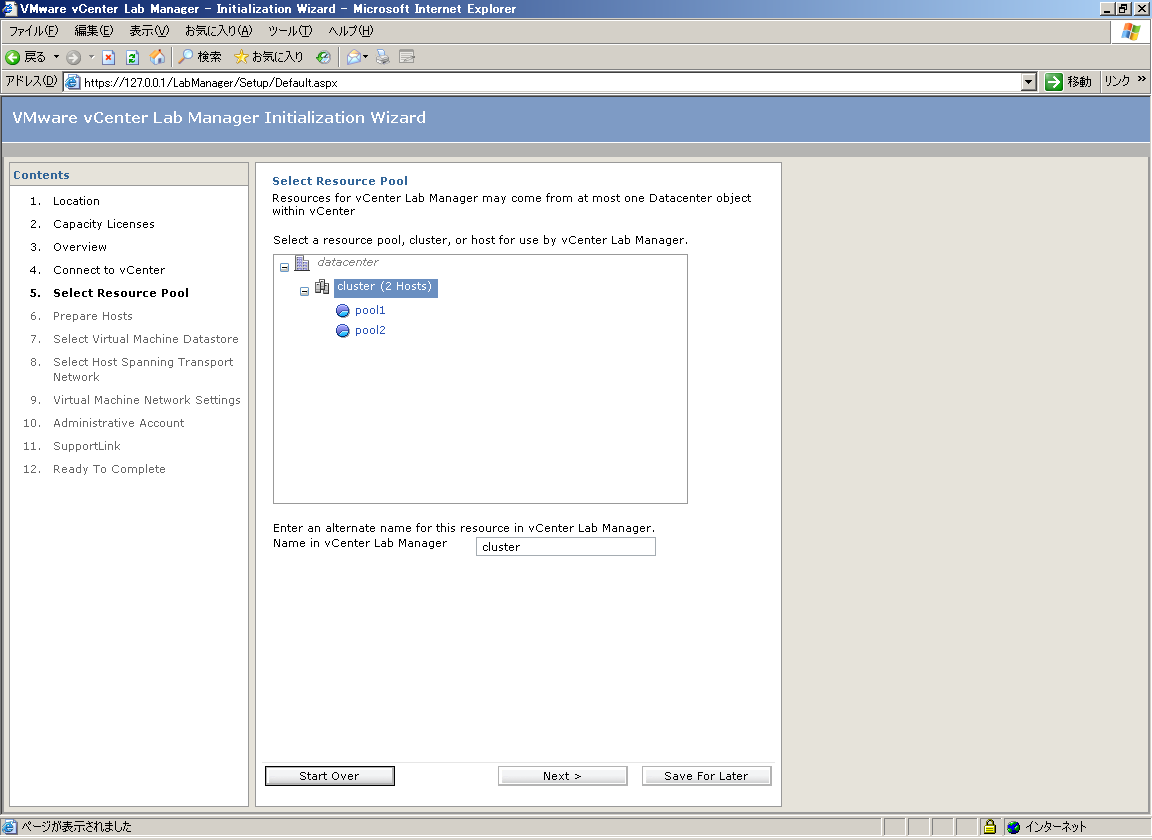The height and width of the screenshot is (840, 1152).
Task: Collapse the cluster tree node
Action: 304,292
